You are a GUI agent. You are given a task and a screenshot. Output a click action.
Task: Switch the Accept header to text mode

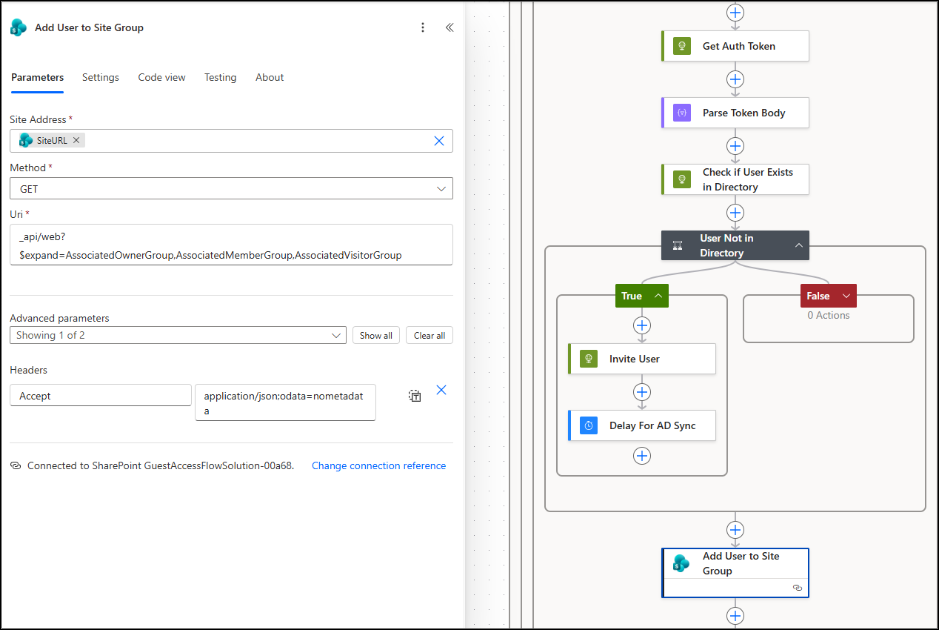(415, 396)
